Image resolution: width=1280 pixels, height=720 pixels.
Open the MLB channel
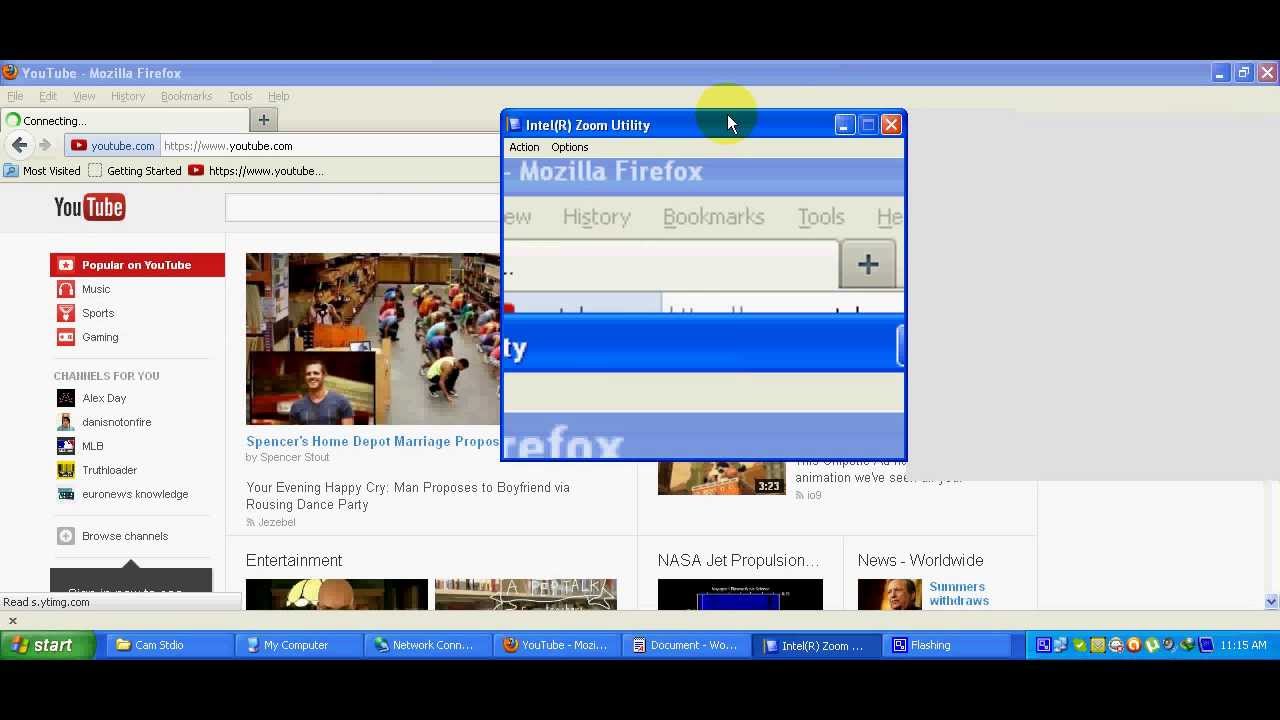[x=92, y=446]
